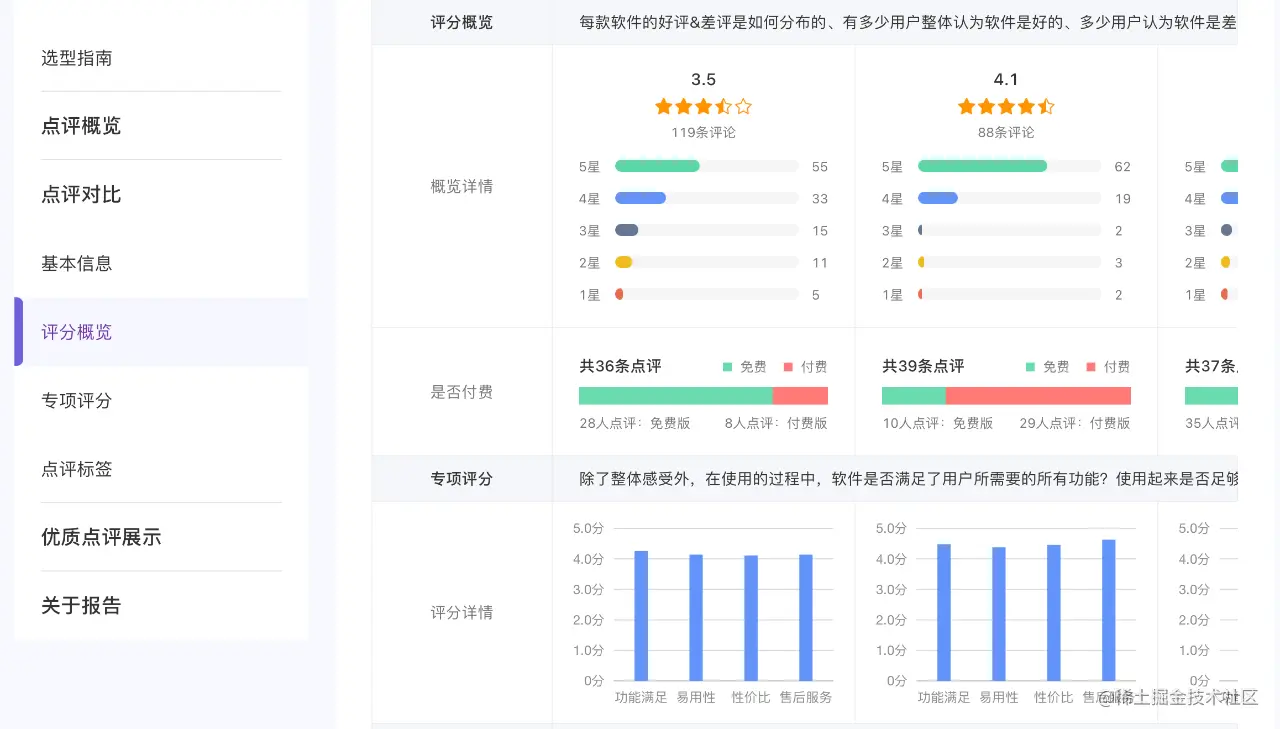Navigate to 专项评分 in the sidebar

(x=77, y=400)
